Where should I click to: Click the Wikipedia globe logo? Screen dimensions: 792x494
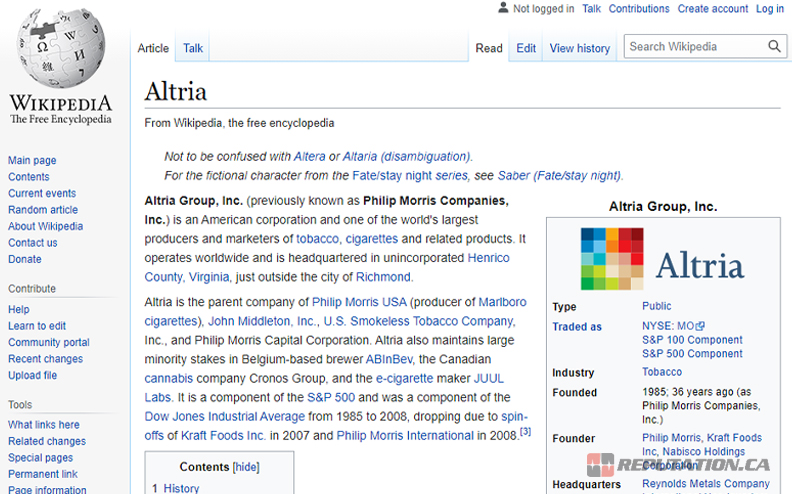coord(61,48)
